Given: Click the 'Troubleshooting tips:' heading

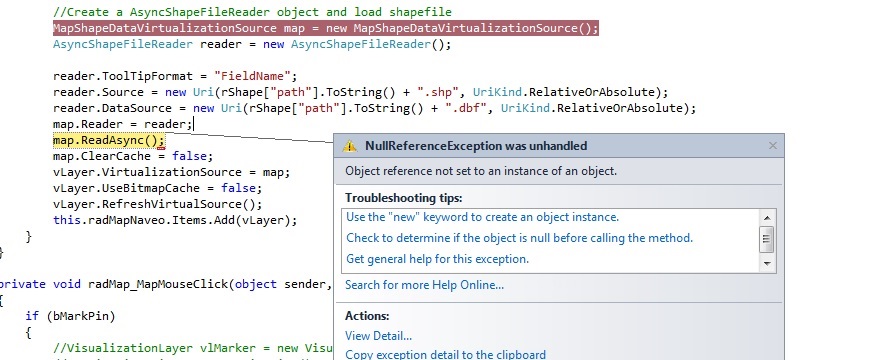Looking at the screenshot, I should click(x=404, y=198).
